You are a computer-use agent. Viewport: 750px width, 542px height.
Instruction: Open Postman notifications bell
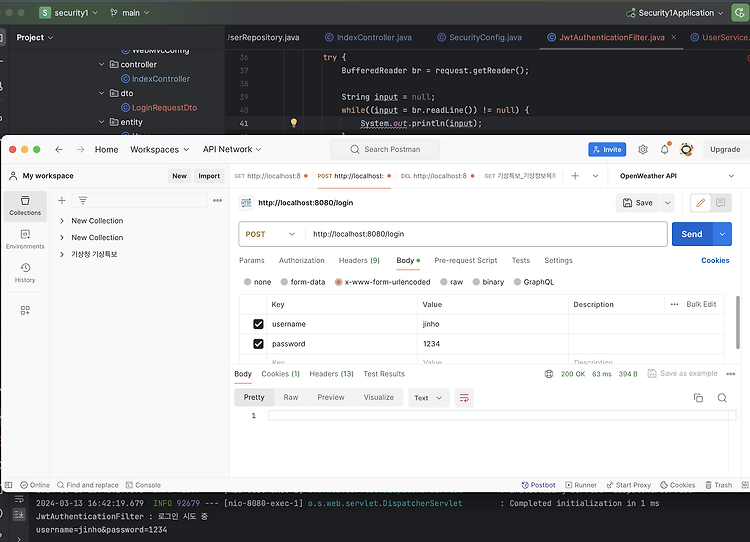tap(665, 149)
